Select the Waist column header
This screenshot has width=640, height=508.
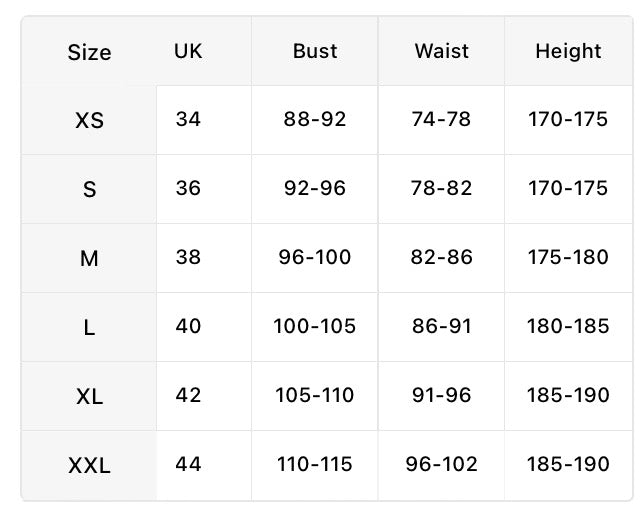442,51
